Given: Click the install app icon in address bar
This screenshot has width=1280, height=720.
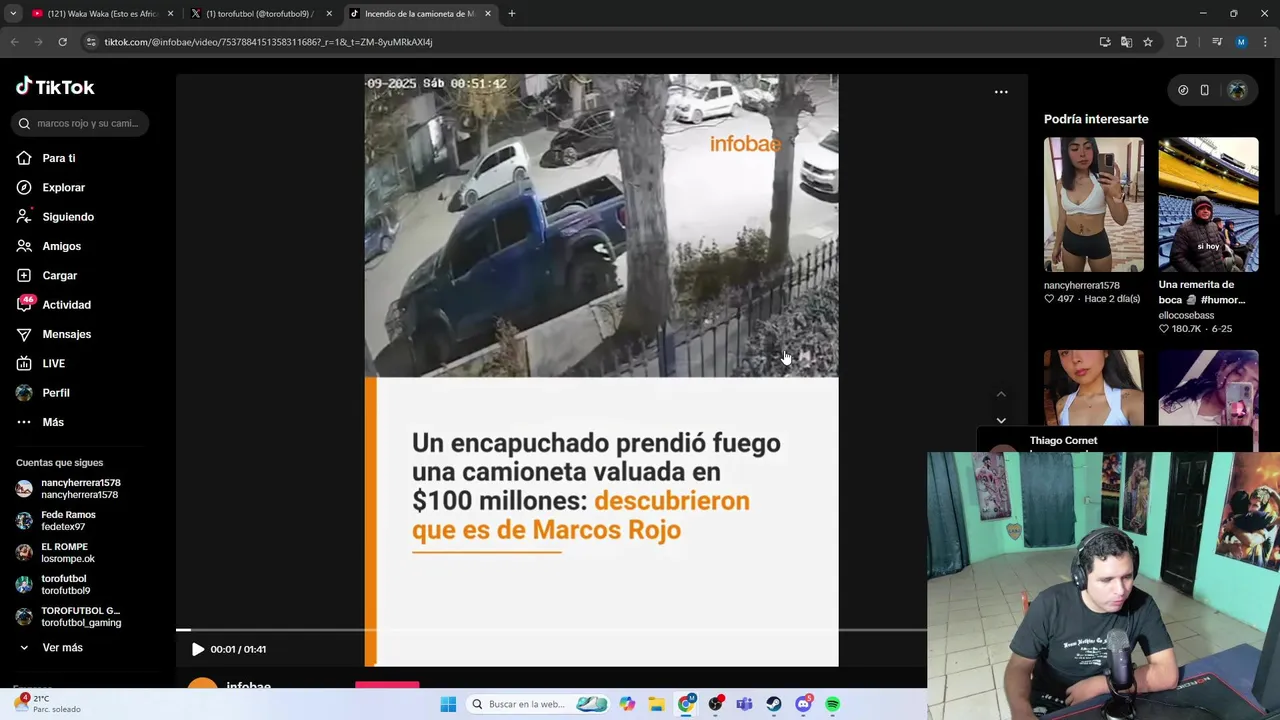Looking at the screenshot, I should (1105, 42).
